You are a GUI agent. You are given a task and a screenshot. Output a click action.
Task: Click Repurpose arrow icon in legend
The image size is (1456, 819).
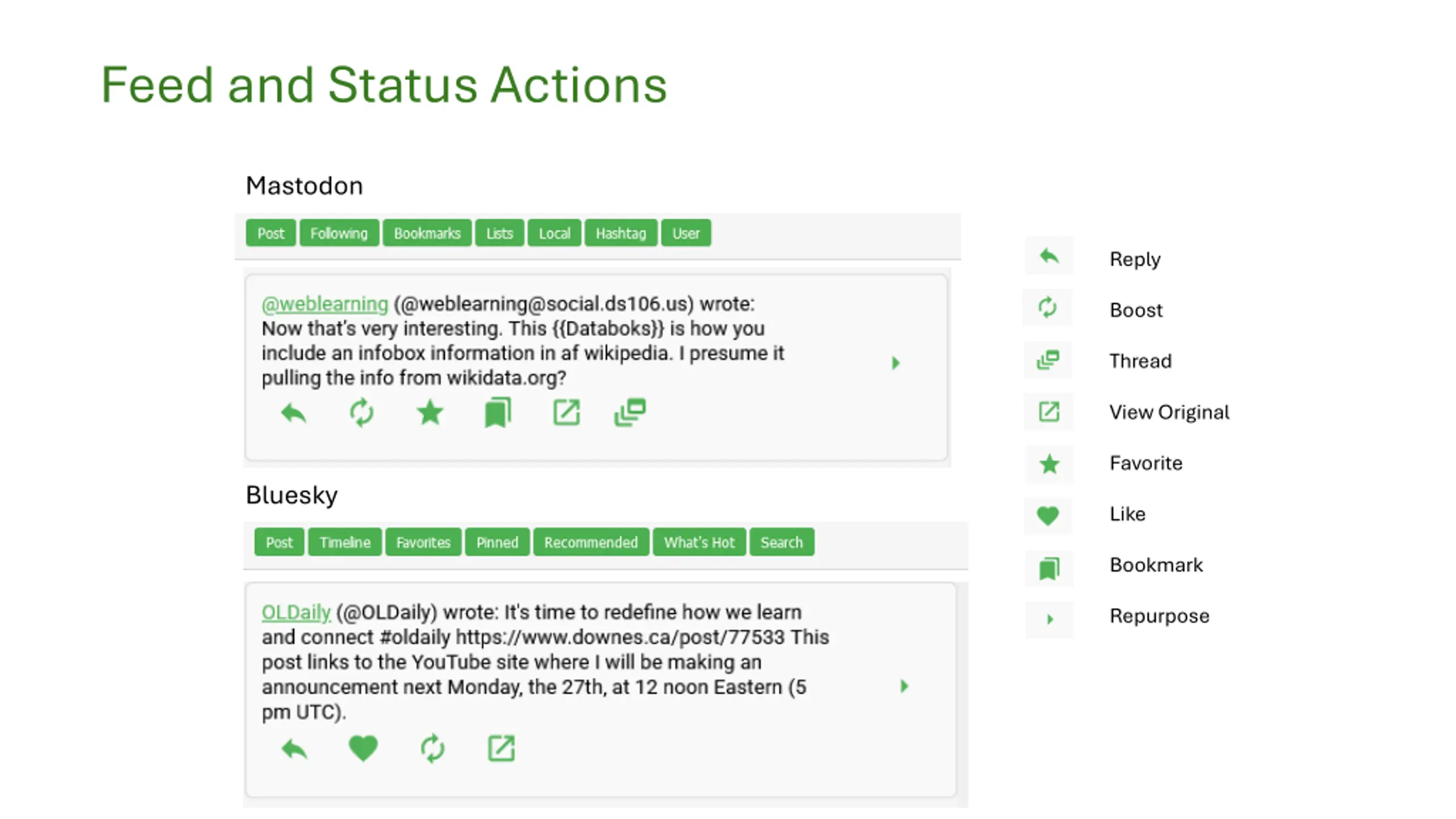tap(1050, 619)
